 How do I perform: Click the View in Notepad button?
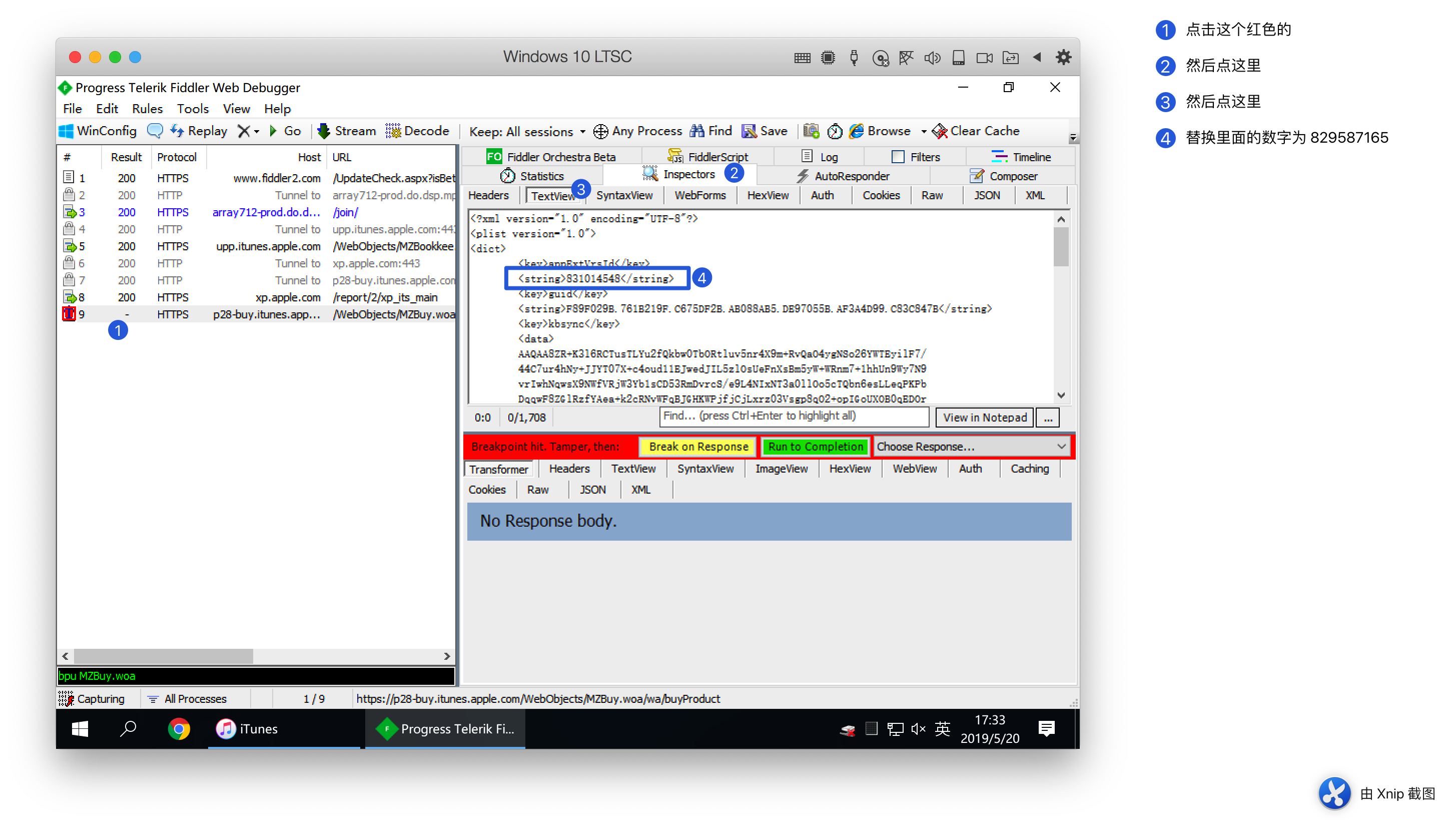pos(985,418)
